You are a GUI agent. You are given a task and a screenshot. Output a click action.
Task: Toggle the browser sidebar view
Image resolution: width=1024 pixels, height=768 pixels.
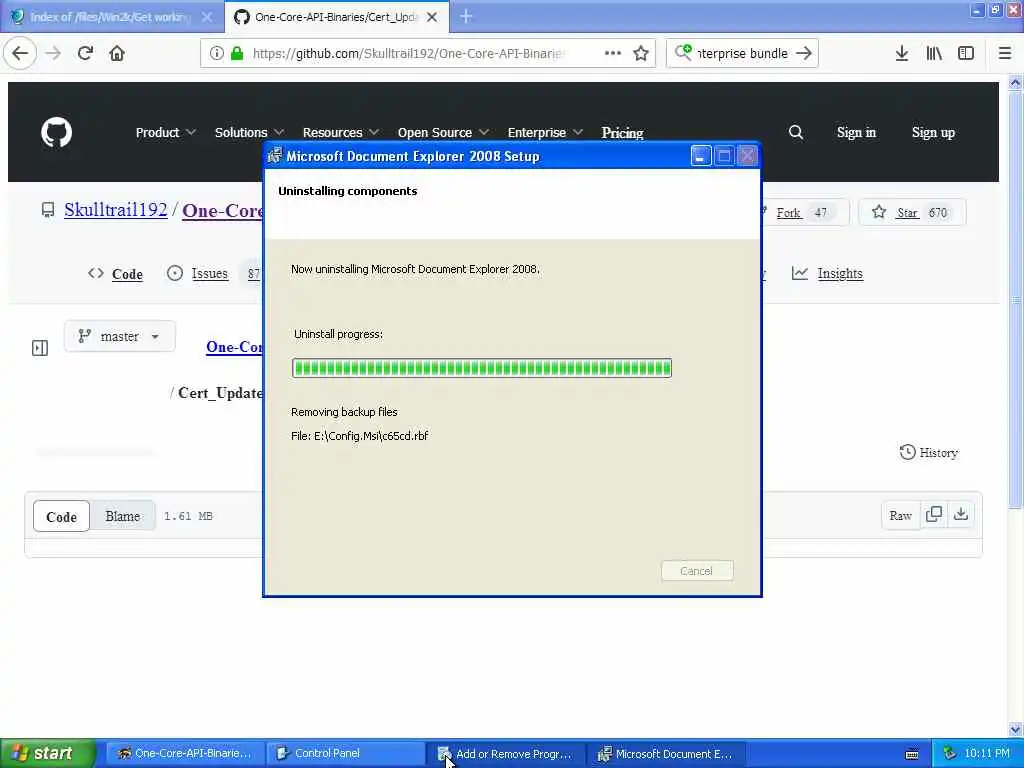pos(966,53)
